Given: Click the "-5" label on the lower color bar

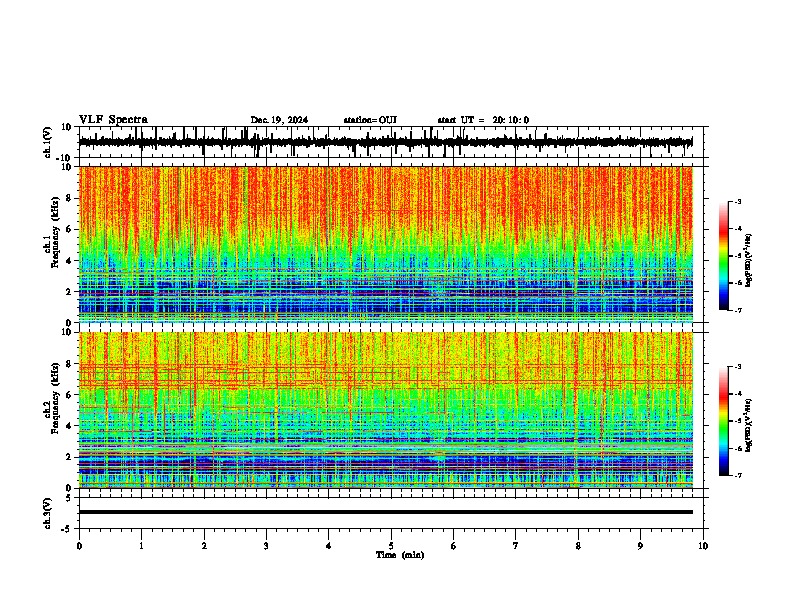Looking at the screenshot, I should (x=737, y=421).
